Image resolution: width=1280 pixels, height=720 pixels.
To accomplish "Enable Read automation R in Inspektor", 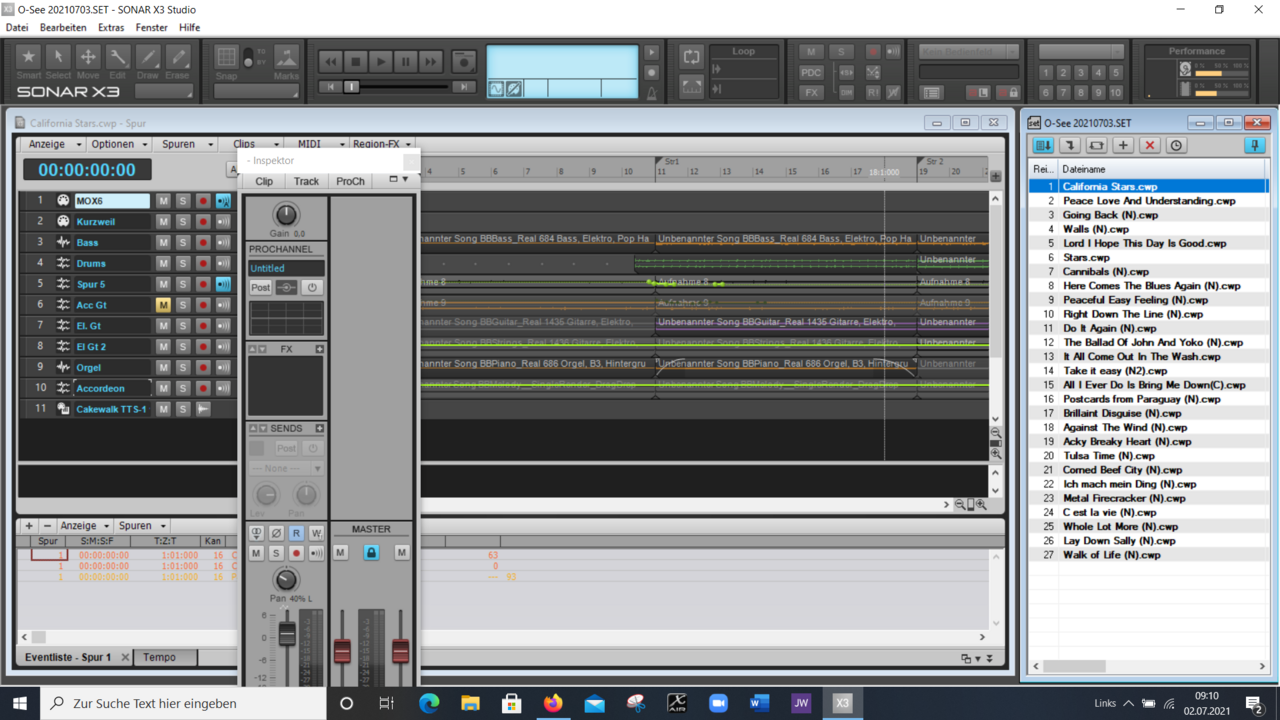I will 296,534.
